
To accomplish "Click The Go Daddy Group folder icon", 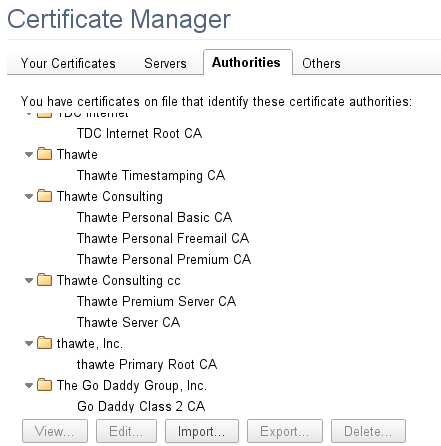I will (x=44, y=385).
